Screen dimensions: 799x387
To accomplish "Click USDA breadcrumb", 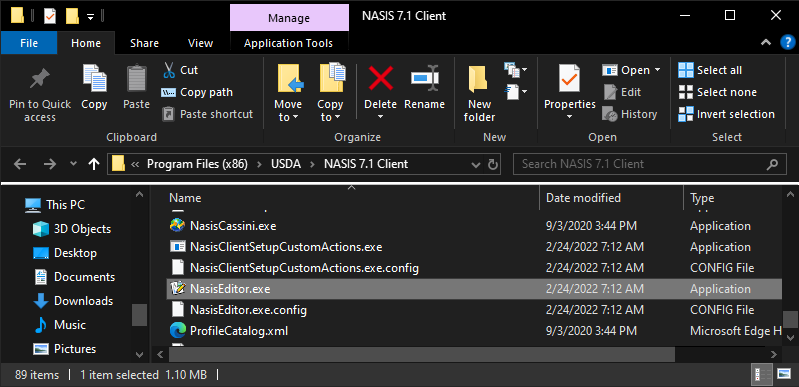I will [286, 164].
